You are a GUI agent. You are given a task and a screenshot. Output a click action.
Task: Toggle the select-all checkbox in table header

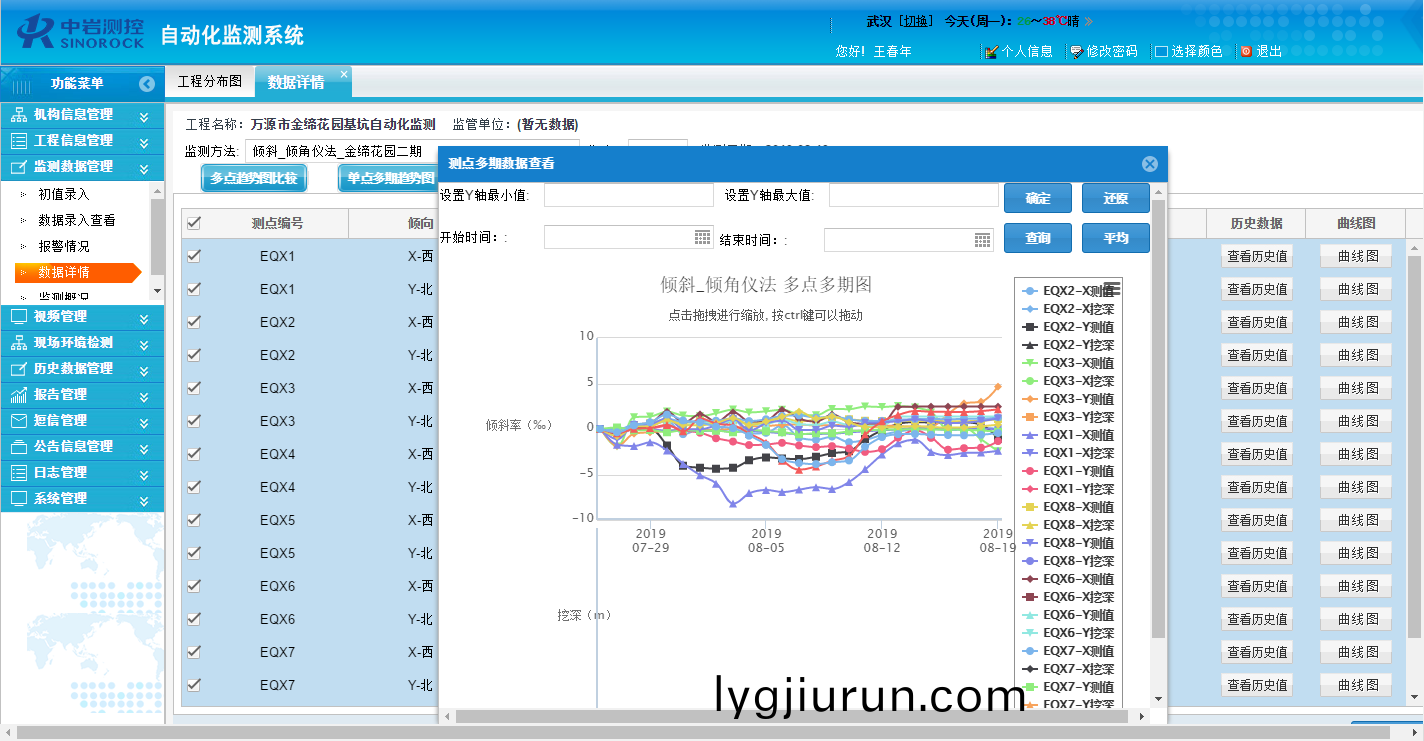pyautogui.click(x=194, y=223)
